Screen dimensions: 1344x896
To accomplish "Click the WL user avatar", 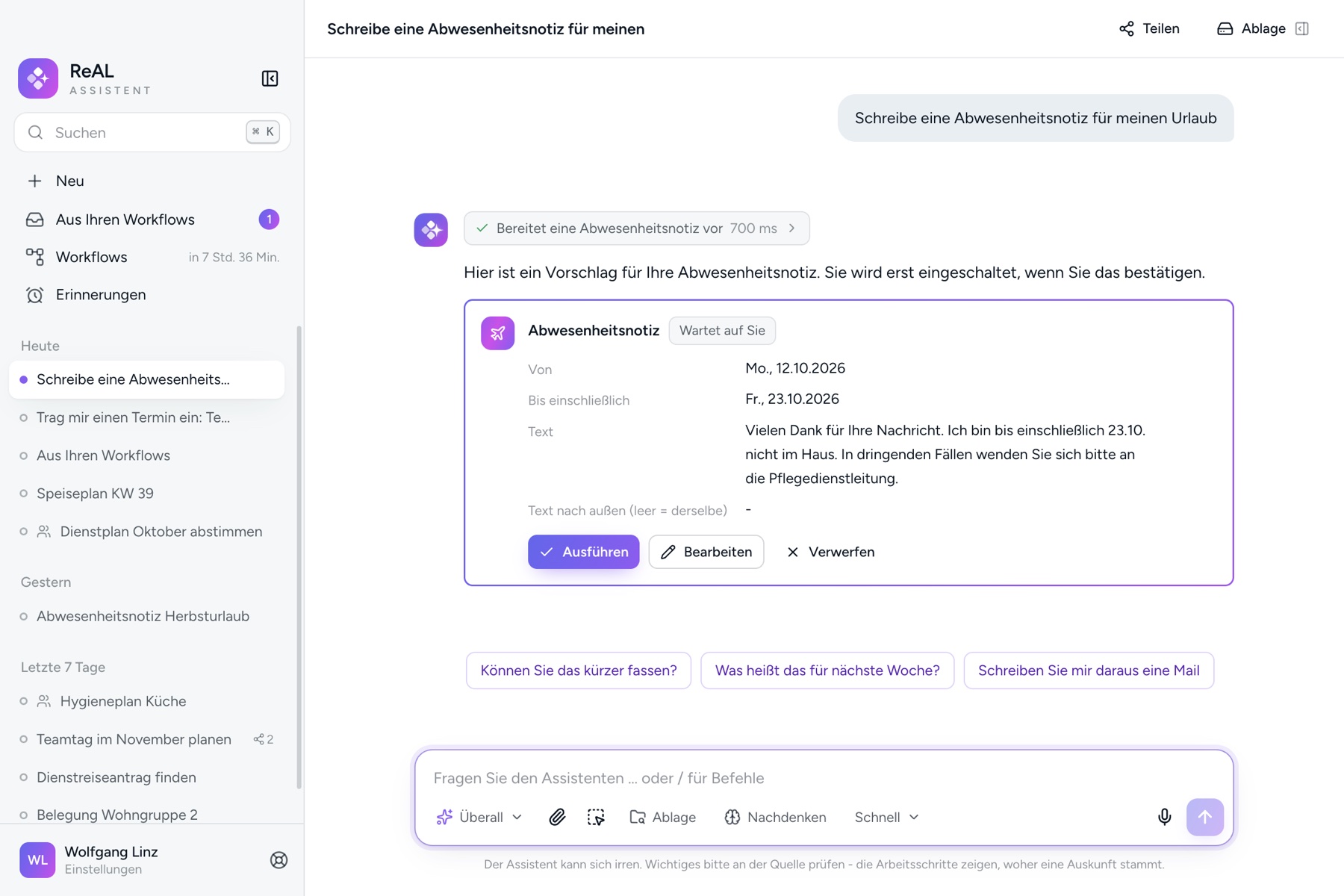I will point(37,860).
